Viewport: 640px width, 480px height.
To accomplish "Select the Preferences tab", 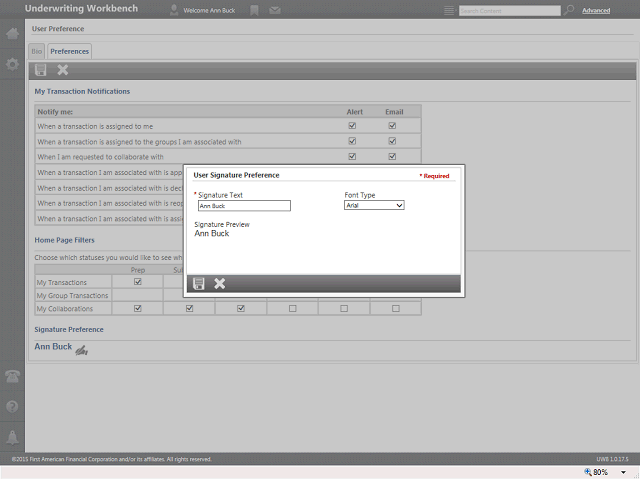I will [x=69, y=51].
